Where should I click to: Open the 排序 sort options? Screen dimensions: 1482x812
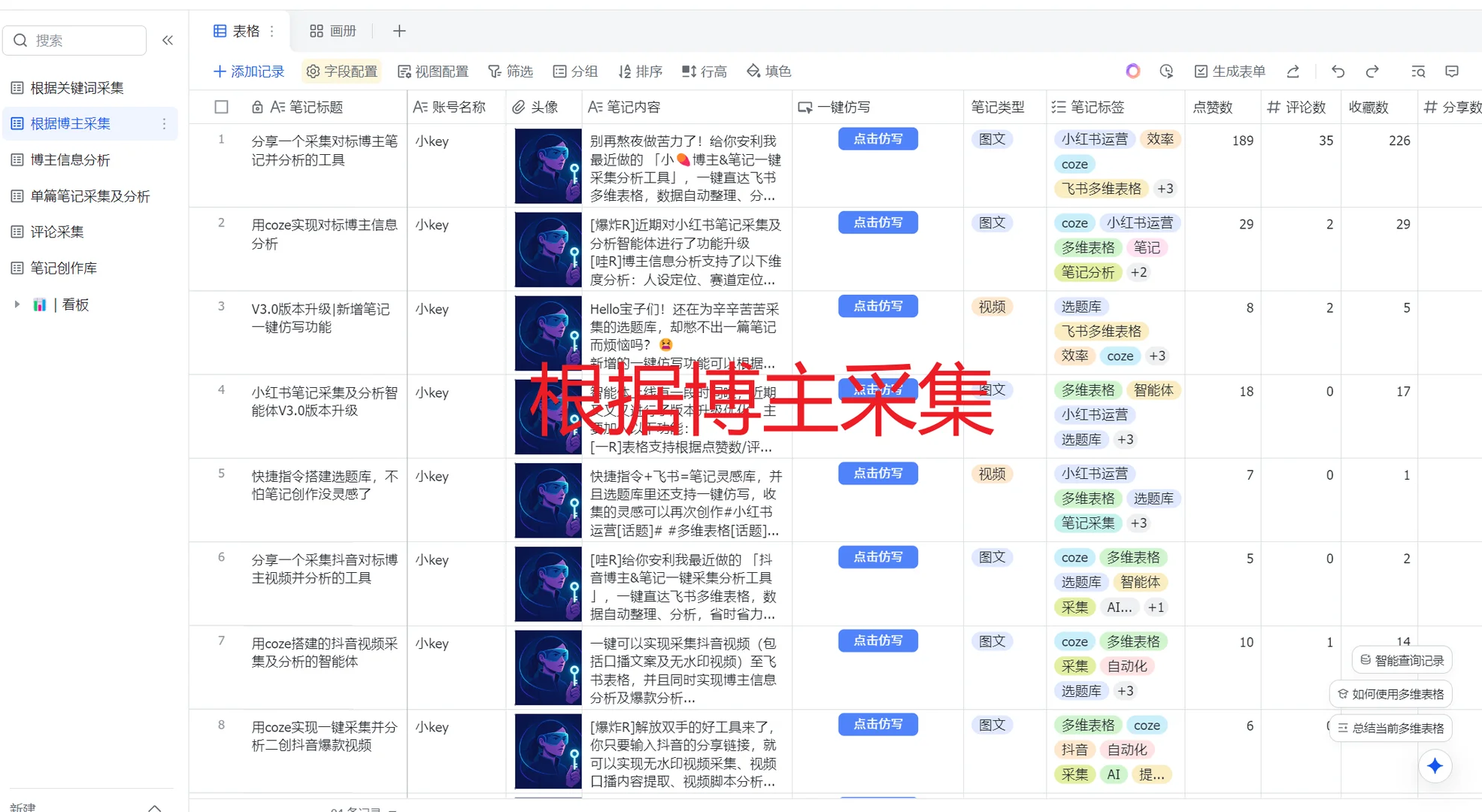(x=641, y=71)
